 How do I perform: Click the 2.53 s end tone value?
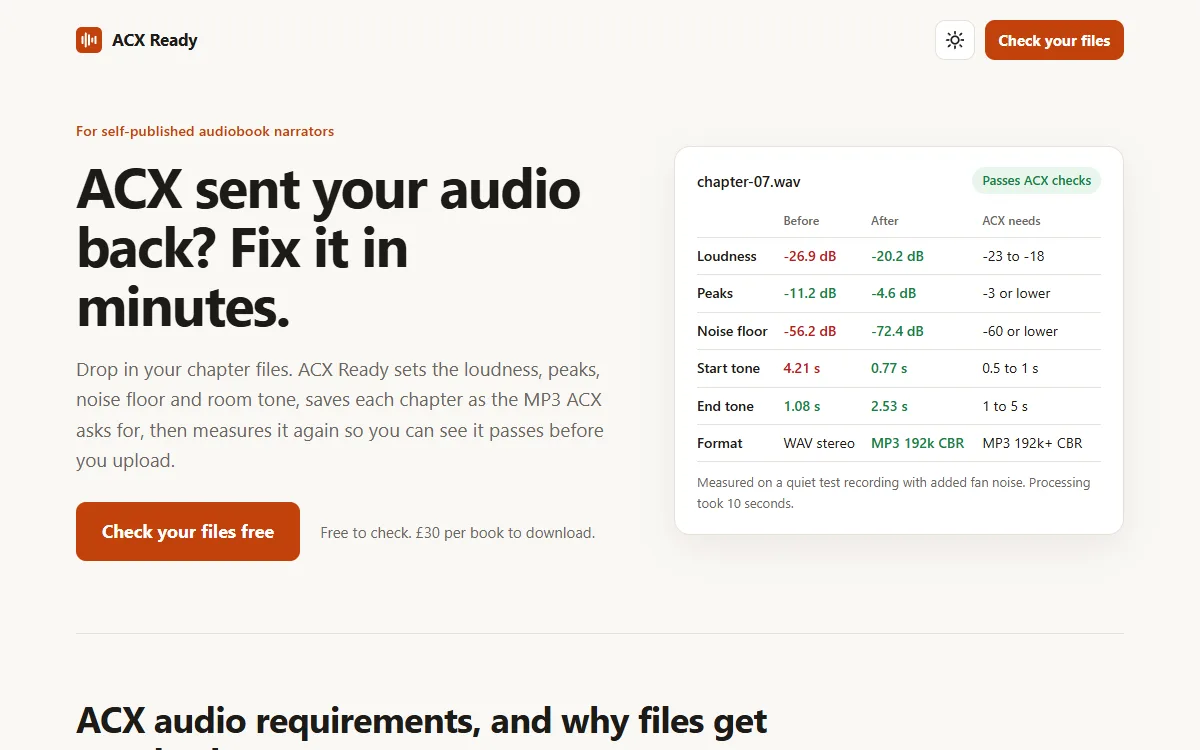point(889,406)
